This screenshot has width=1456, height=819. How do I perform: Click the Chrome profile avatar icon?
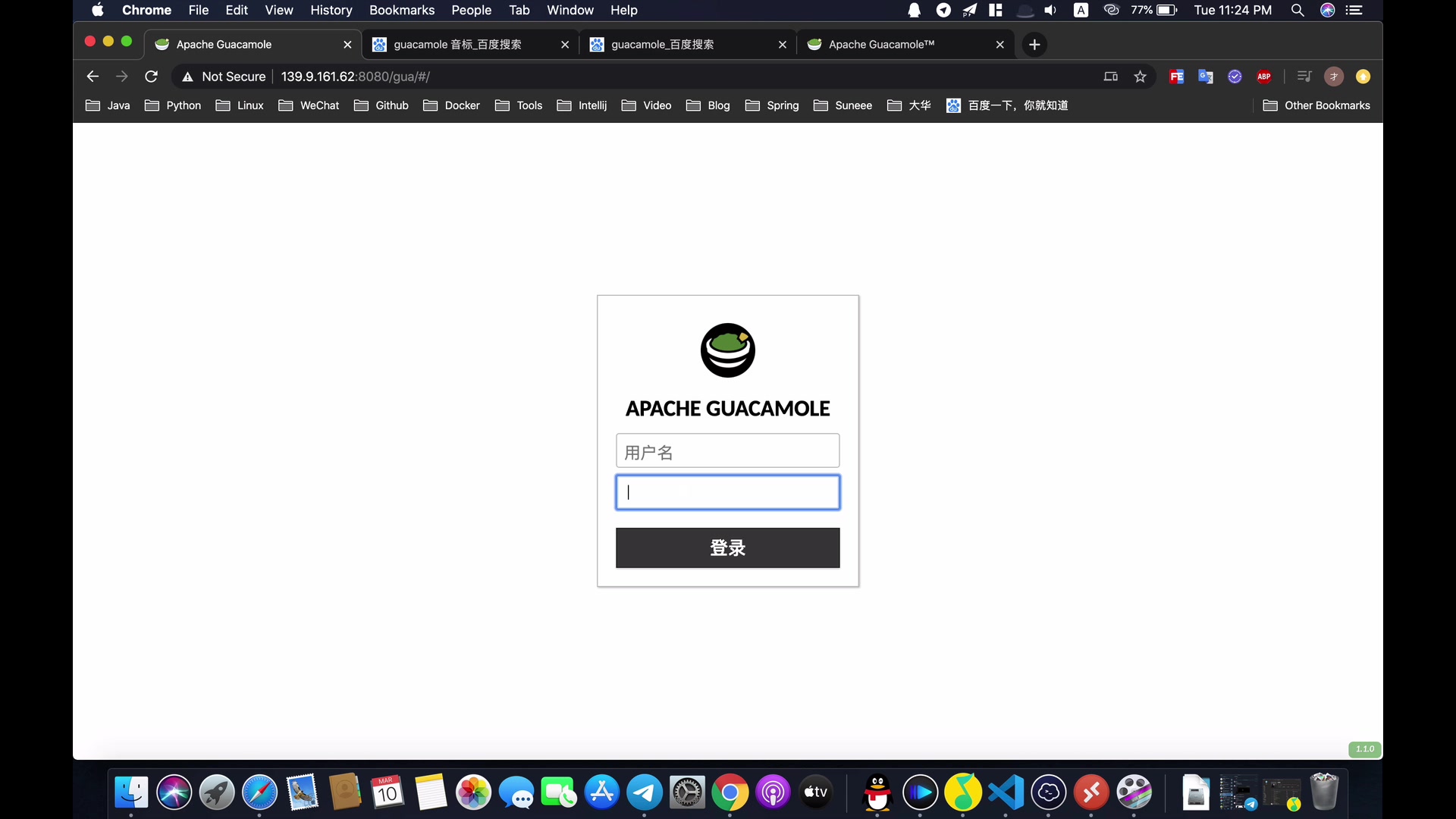tap(1333, 77)
